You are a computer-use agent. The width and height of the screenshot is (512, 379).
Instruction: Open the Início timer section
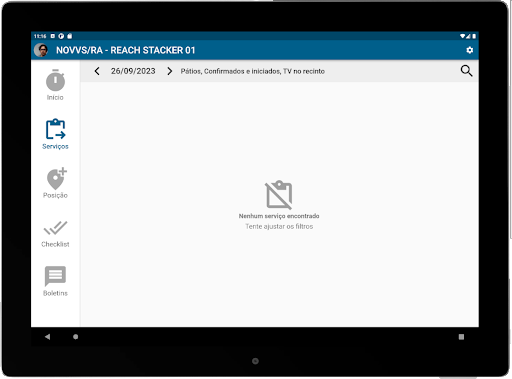pos(55,85)
